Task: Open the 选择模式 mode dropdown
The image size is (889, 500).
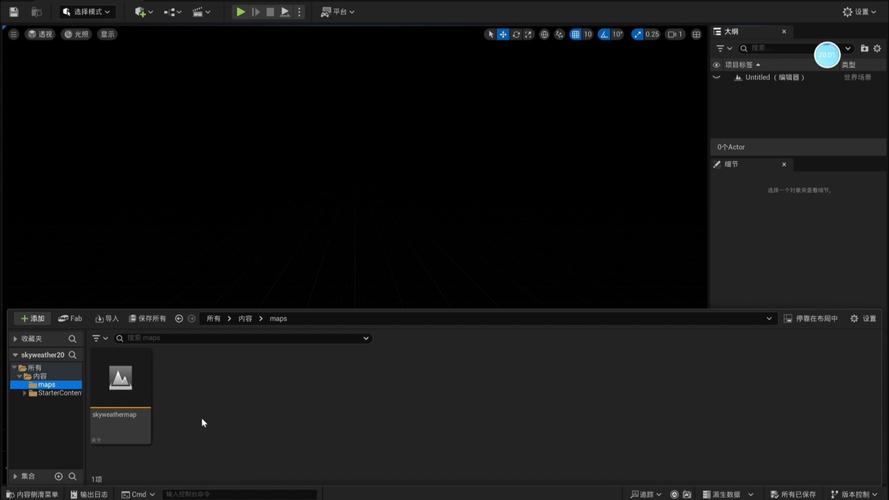Action: tap(86, 11)
